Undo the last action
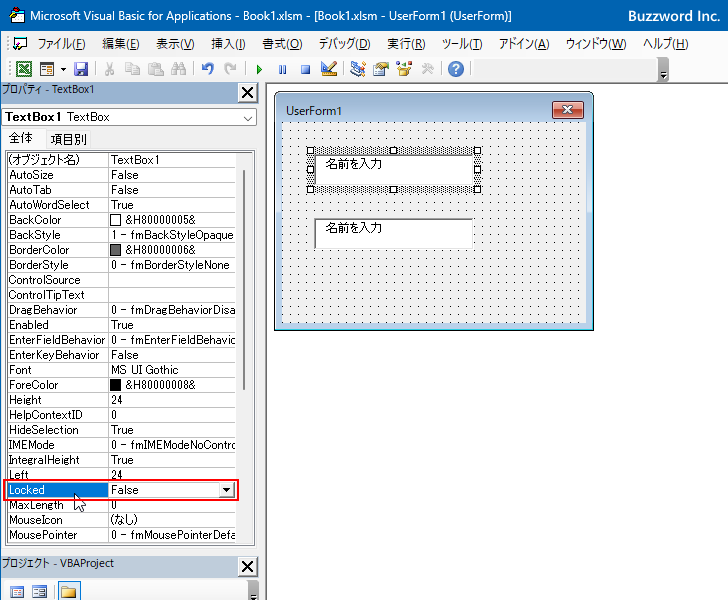Screen dimensions: 728x600 pyautogui.click(x=208, y=69)
